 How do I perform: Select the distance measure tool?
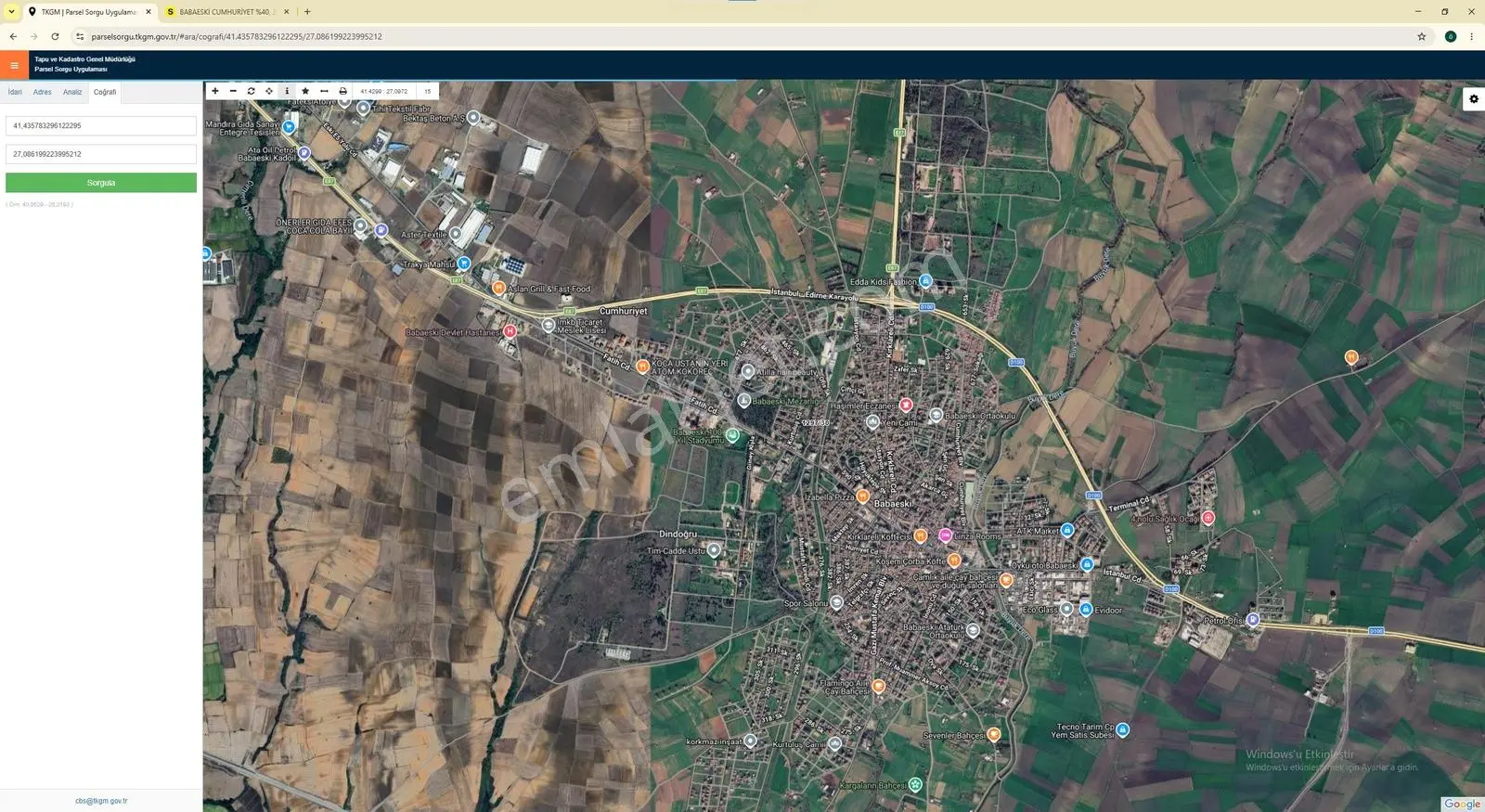pyautogui.click(x=324, y=91)
